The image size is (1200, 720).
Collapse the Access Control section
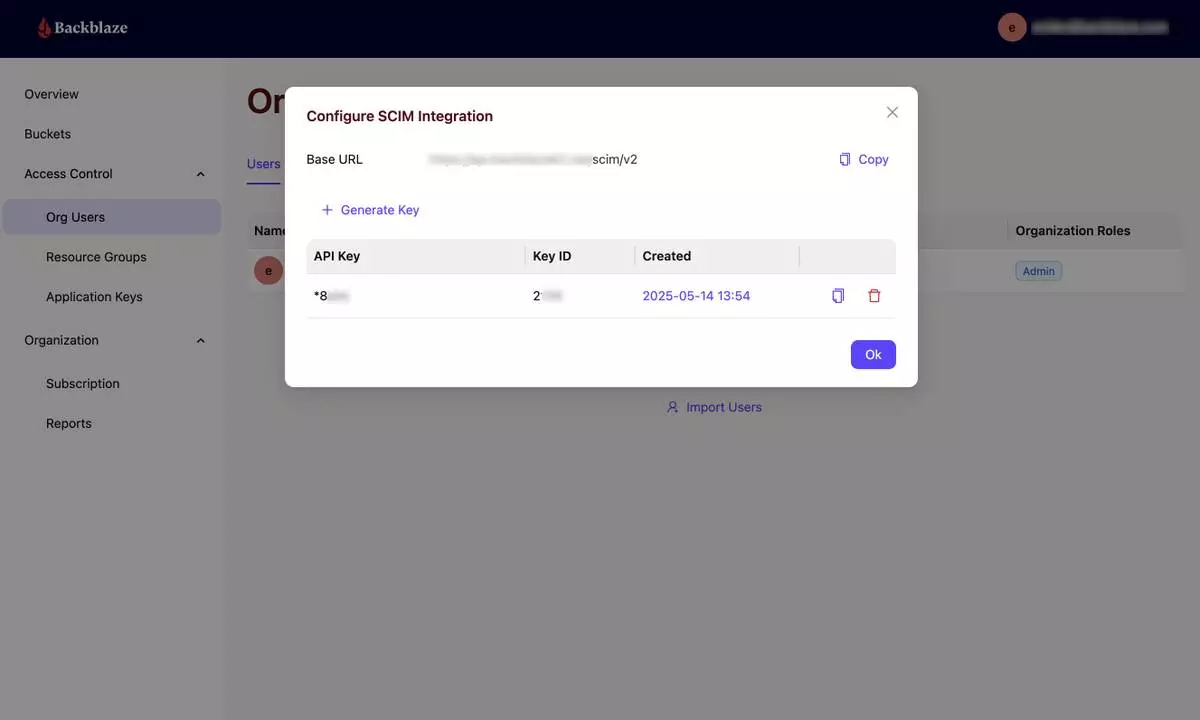point(200,174)
